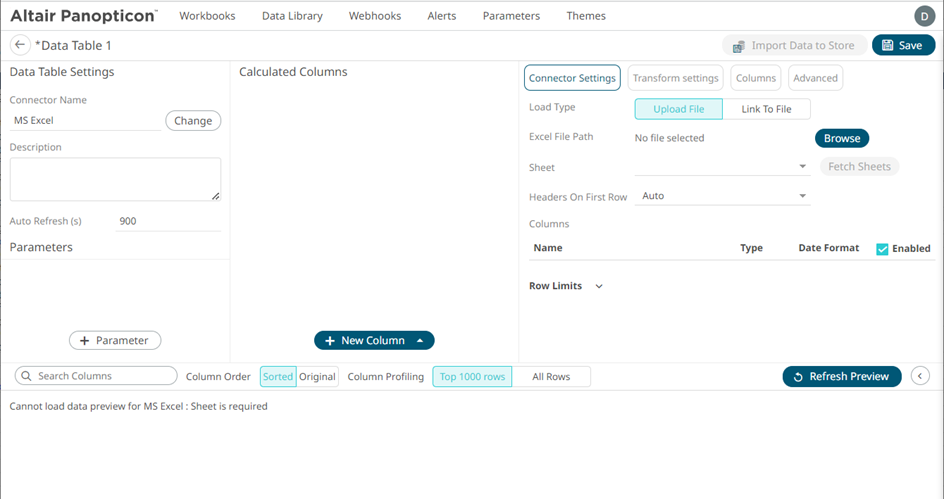Click the Description text area
Viewport: 944px width, 499px height.
115,179
